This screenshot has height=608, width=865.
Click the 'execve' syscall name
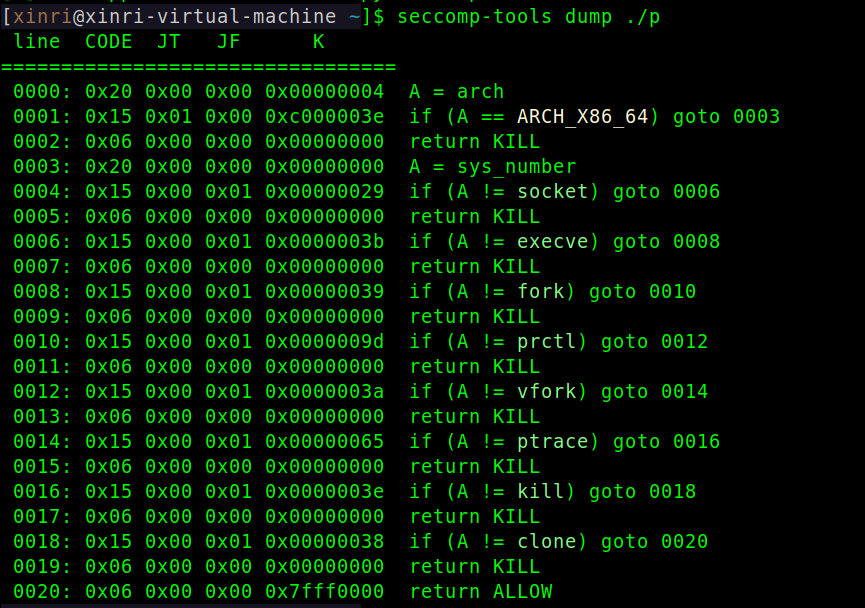pos(553,242)
